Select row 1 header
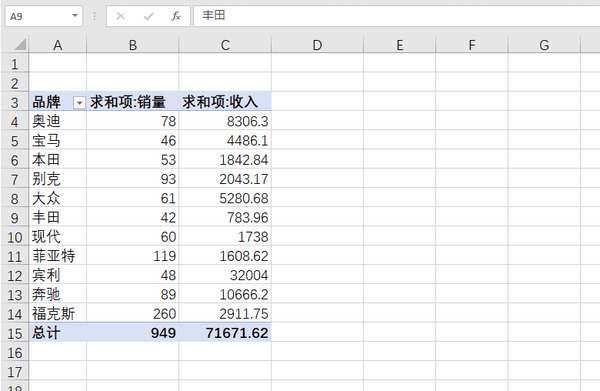Viewport: 600px width, 391px height. click(15, 64)
